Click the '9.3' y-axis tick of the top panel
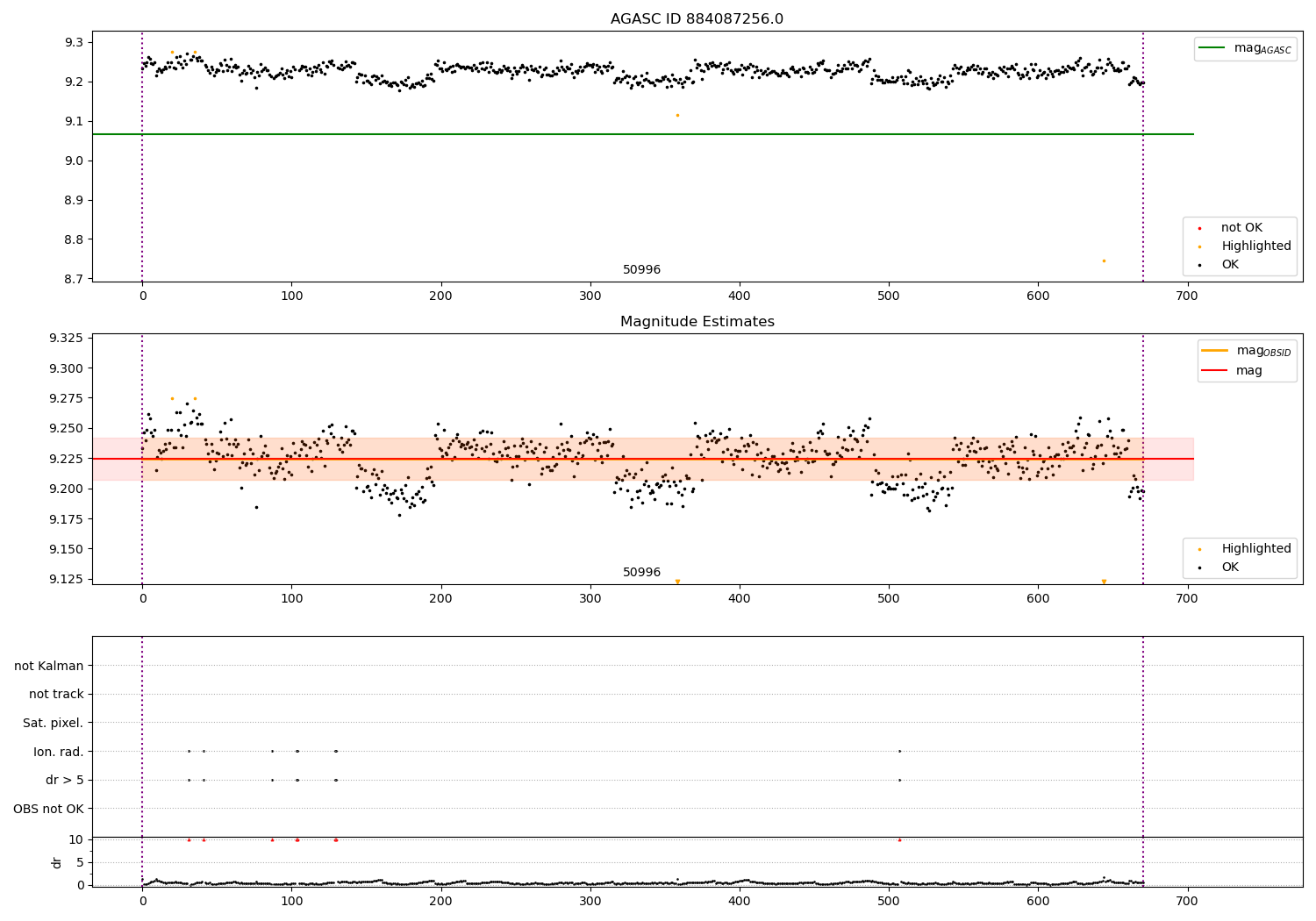 (x=75, y=42)
